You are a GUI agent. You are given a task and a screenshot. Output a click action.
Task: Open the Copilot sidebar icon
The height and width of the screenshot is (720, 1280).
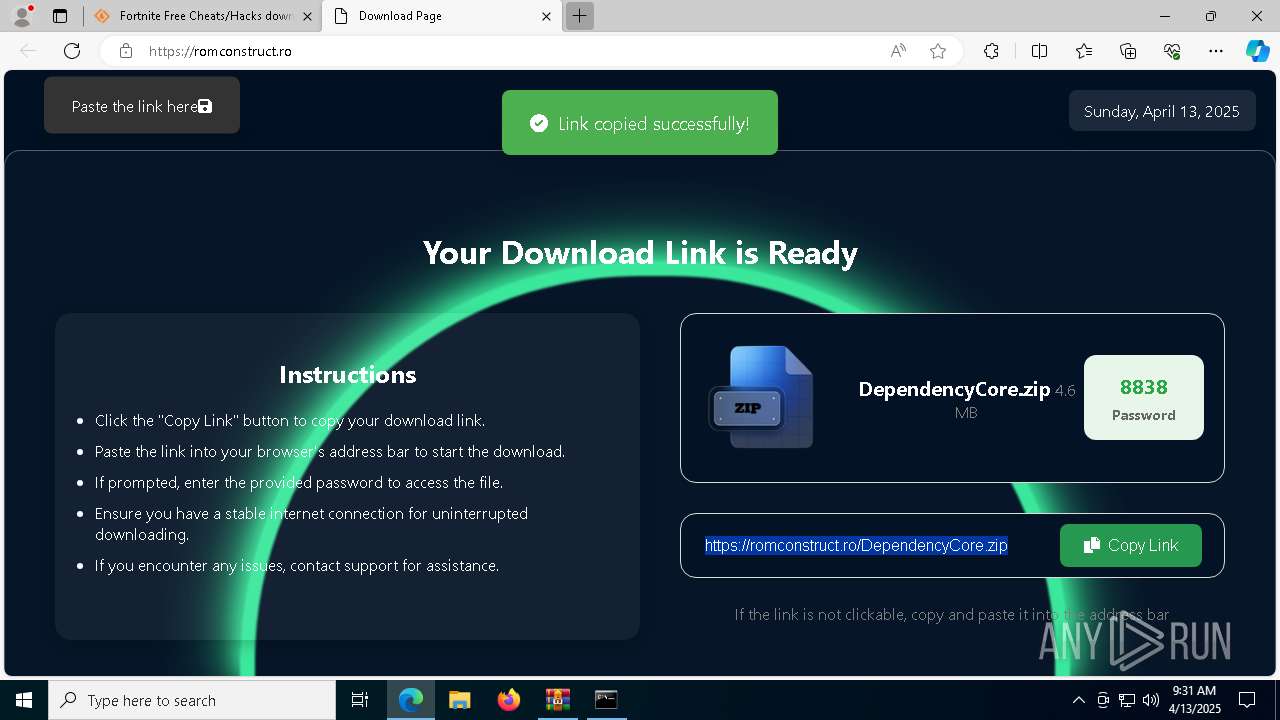pyautogui.click(x=1257, y=51)
